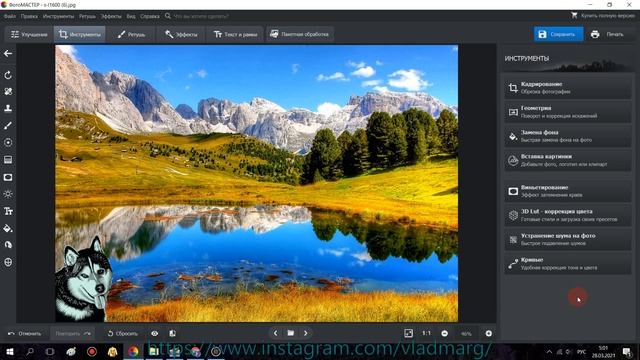Go to the next photo arrow

(x=306, y=333)
